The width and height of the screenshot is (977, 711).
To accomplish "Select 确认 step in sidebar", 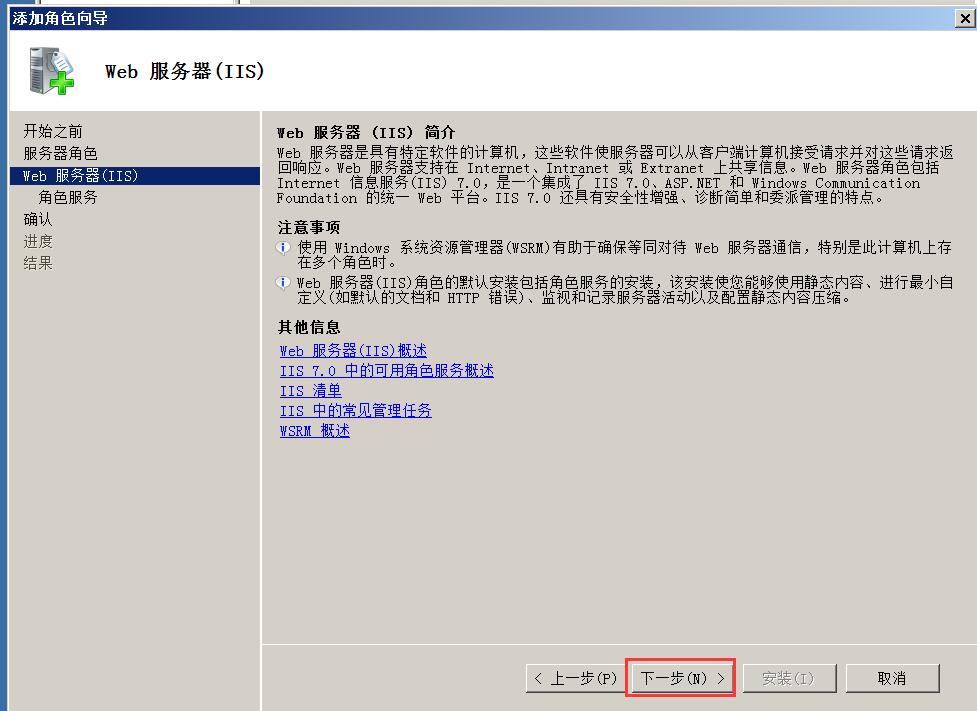I will [x=38, y=219].
